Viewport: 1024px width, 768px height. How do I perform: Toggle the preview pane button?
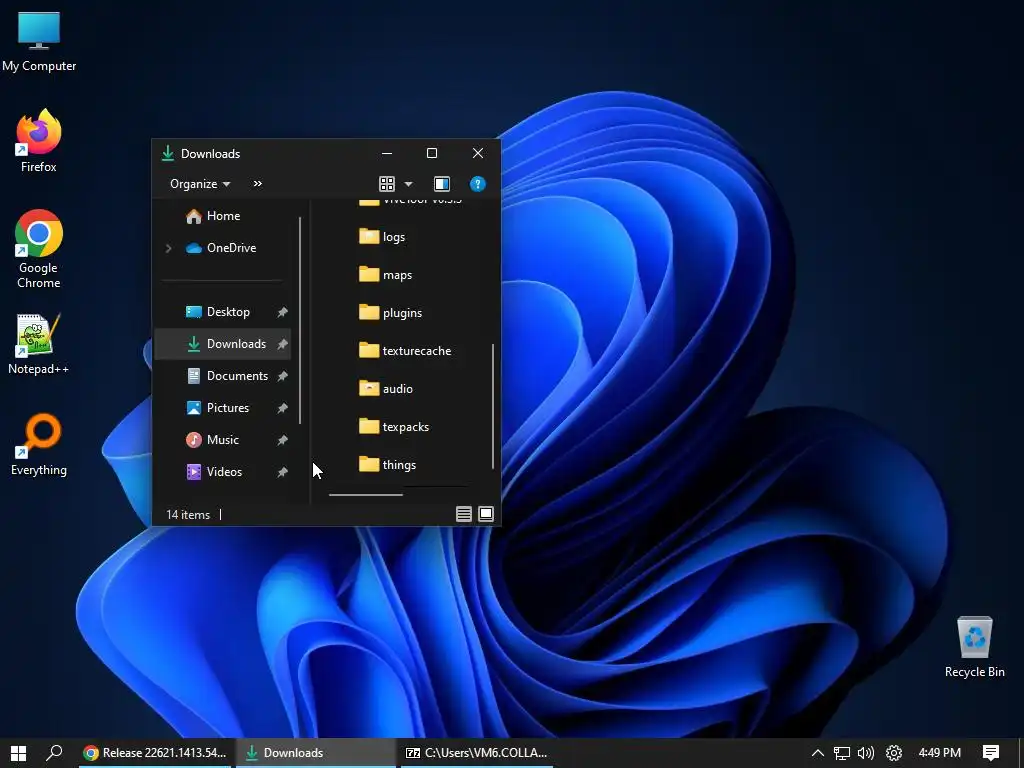[x=442, y=184]
